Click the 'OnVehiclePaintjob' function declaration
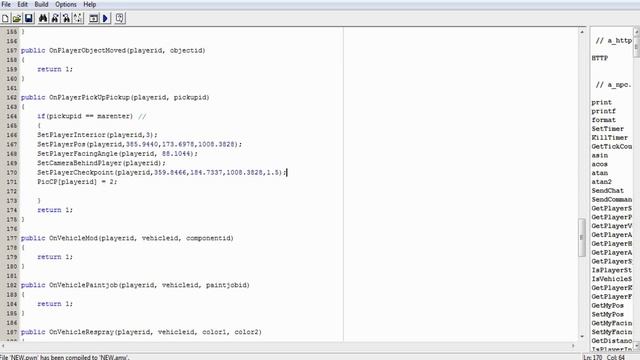Screen dimensions: 640x360 [135, 285]
